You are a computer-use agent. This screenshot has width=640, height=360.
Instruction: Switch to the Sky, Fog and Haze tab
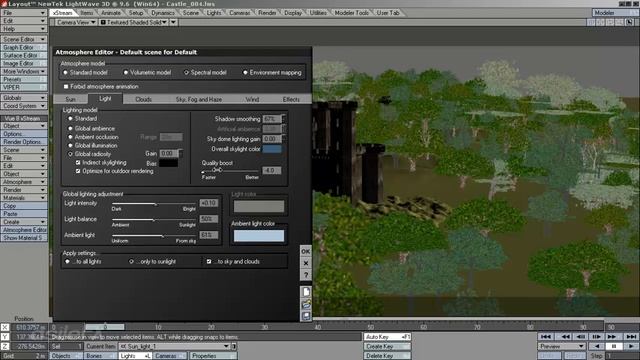(x=199, y=99)
